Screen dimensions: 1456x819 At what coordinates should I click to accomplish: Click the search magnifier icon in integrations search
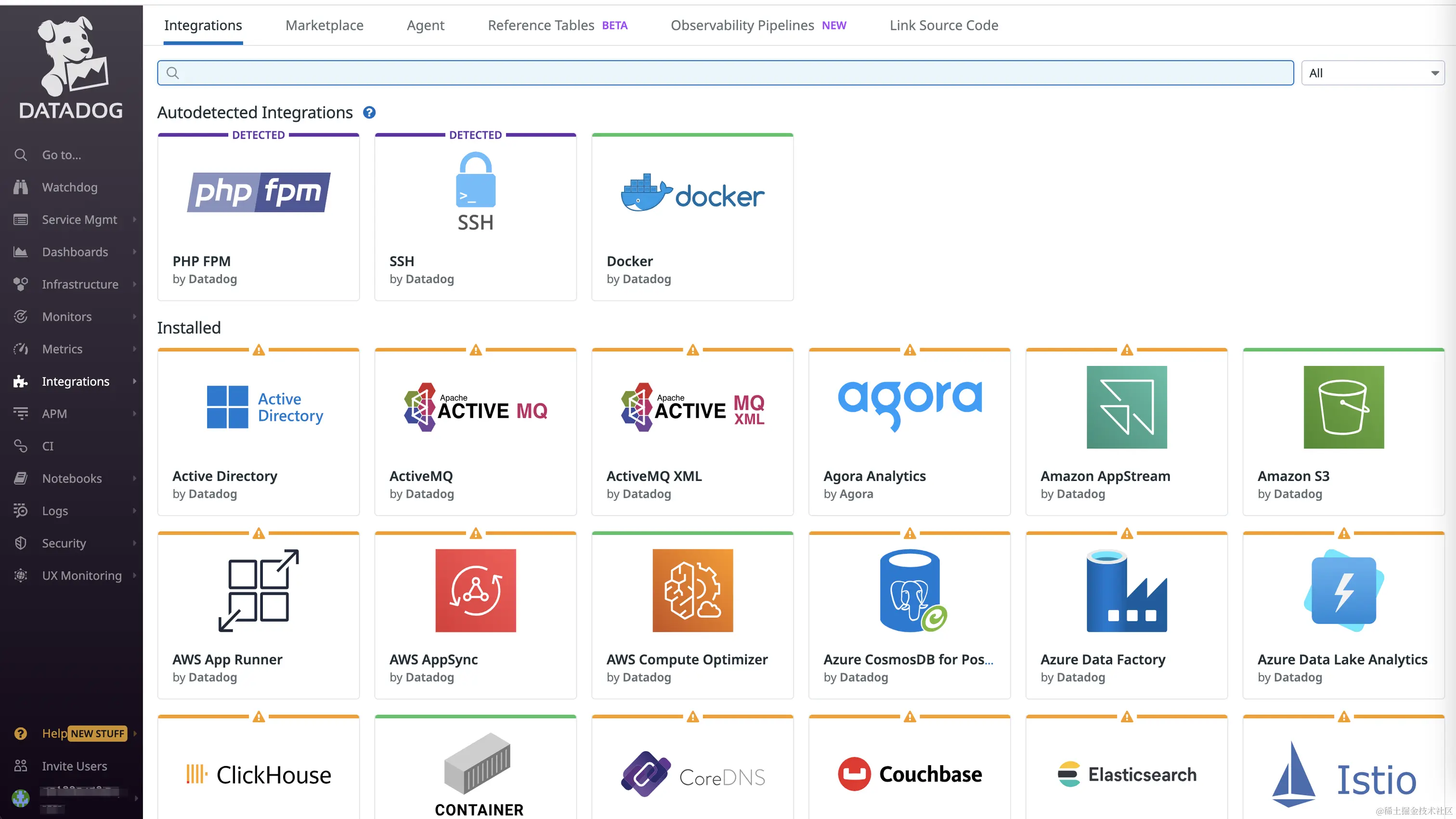click(173, 73)
